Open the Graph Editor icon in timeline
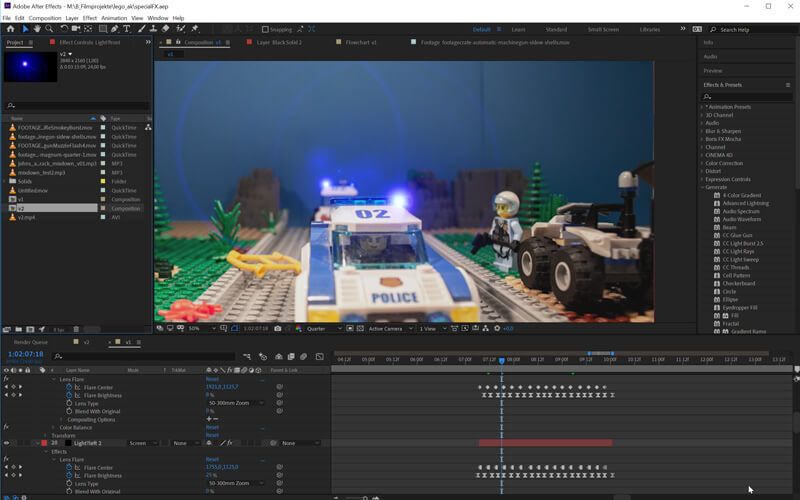This screenshot has height=500, width=800. tap(319, 357)
